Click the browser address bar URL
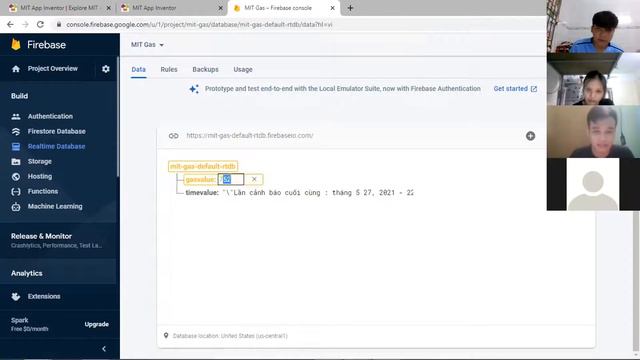 tap(199, 24)
